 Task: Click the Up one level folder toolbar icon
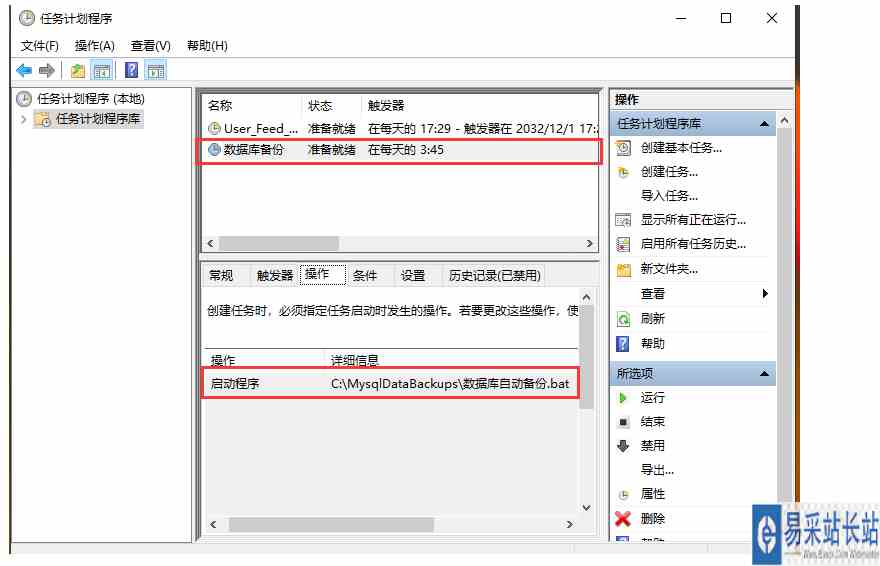point(77,71)
